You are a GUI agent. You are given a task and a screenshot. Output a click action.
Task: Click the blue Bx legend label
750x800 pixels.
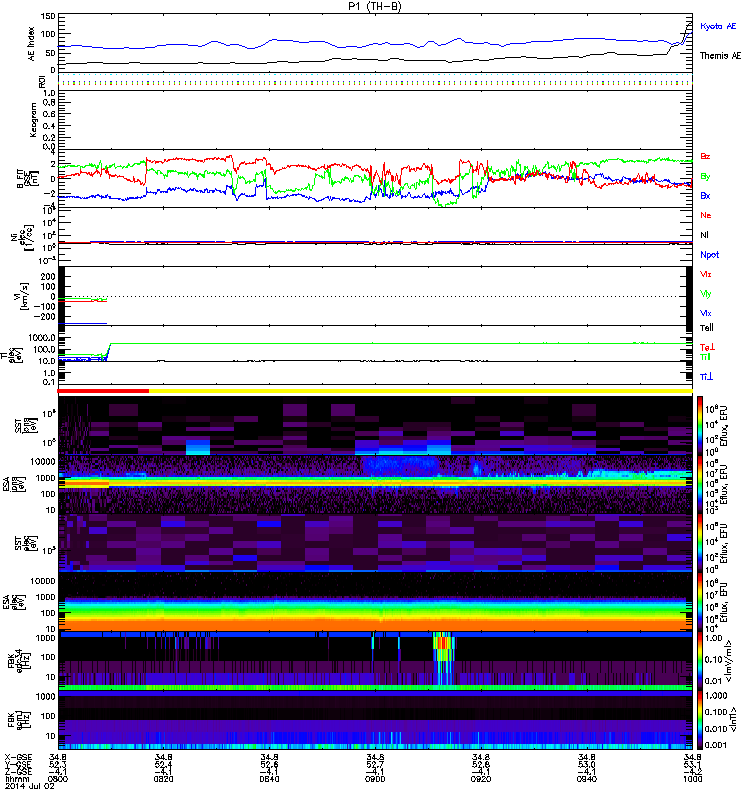(x=705, y=195)
